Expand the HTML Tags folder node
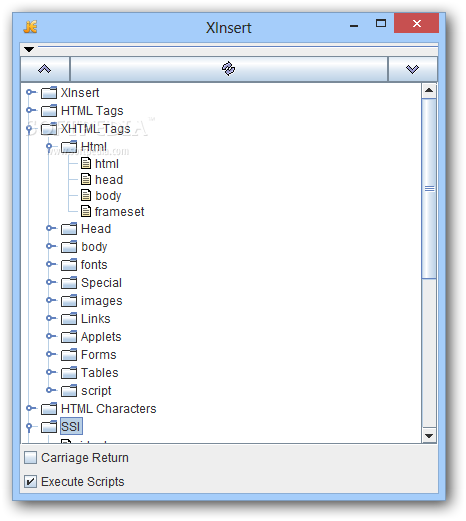Viewport: 466px width, 521px height. point(31,110)
